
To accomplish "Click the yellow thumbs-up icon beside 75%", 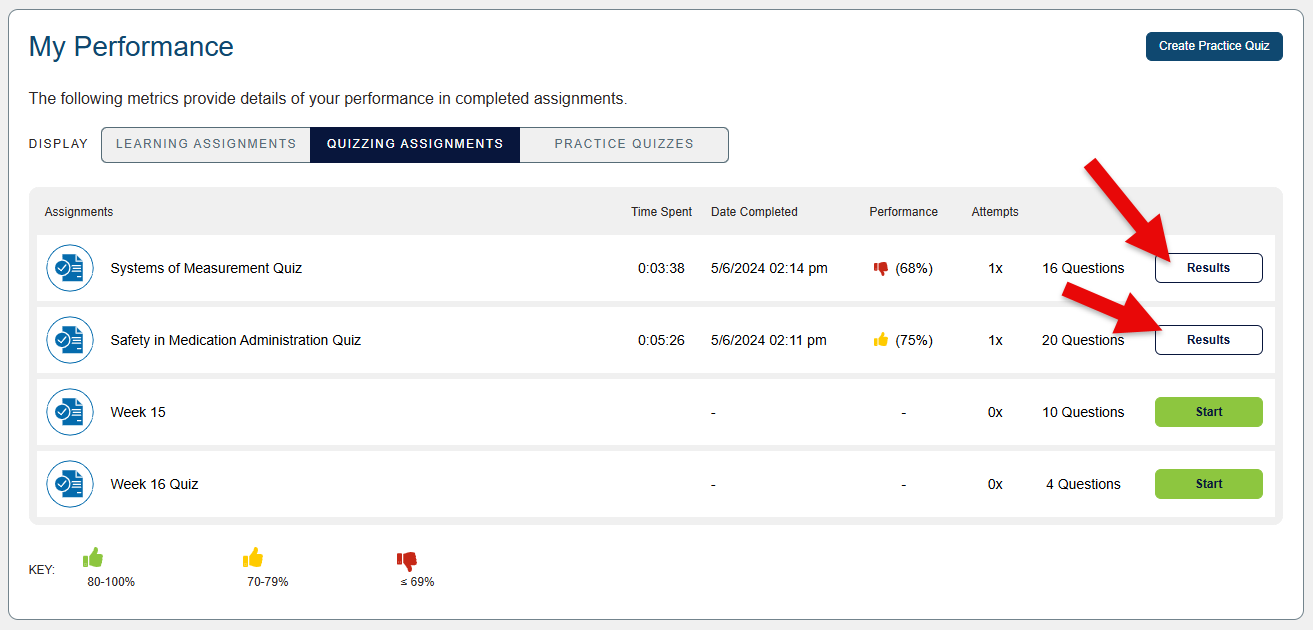I will click(x=881, y=340).
